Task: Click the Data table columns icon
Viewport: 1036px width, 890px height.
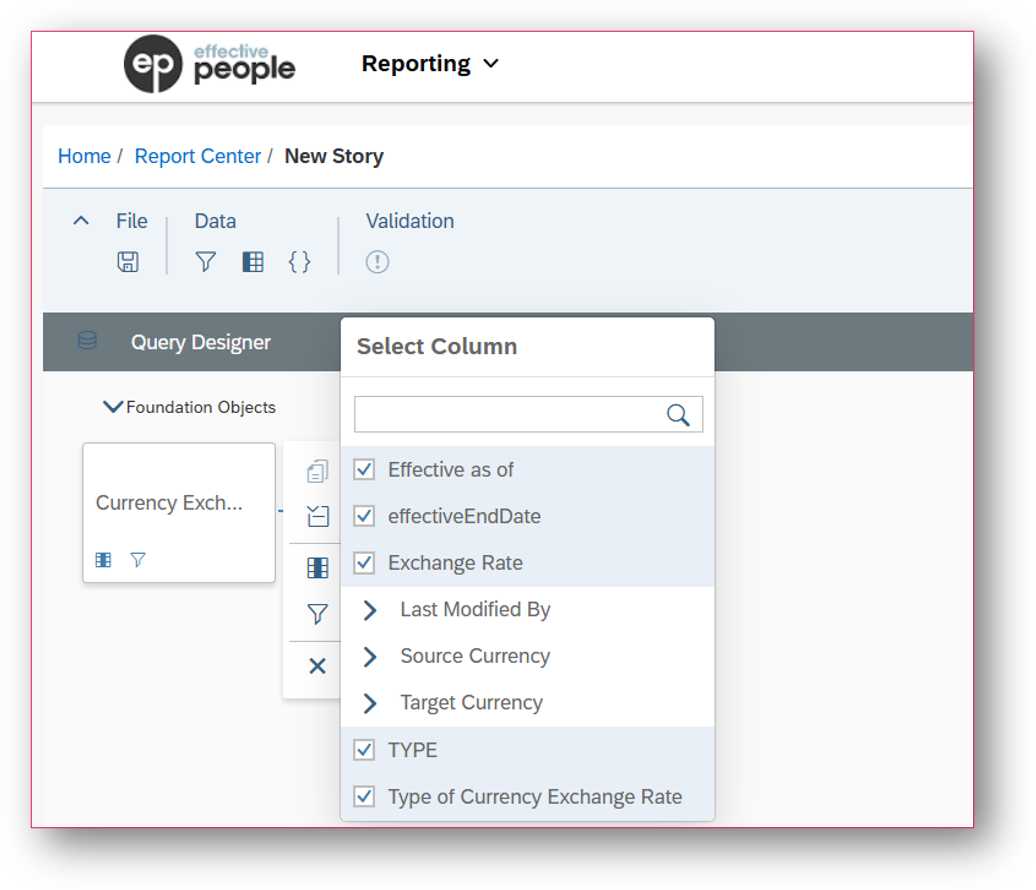Action: click(x=253, y=262)
